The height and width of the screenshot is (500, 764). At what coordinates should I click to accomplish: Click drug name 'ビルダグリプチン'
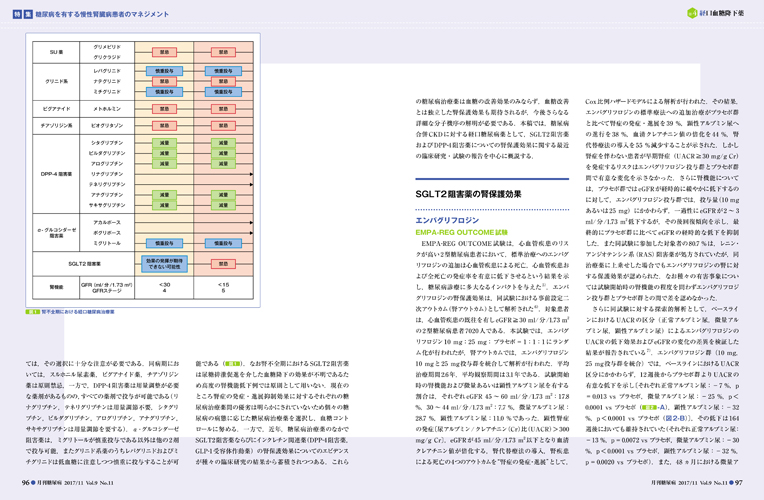pos(107,153)
